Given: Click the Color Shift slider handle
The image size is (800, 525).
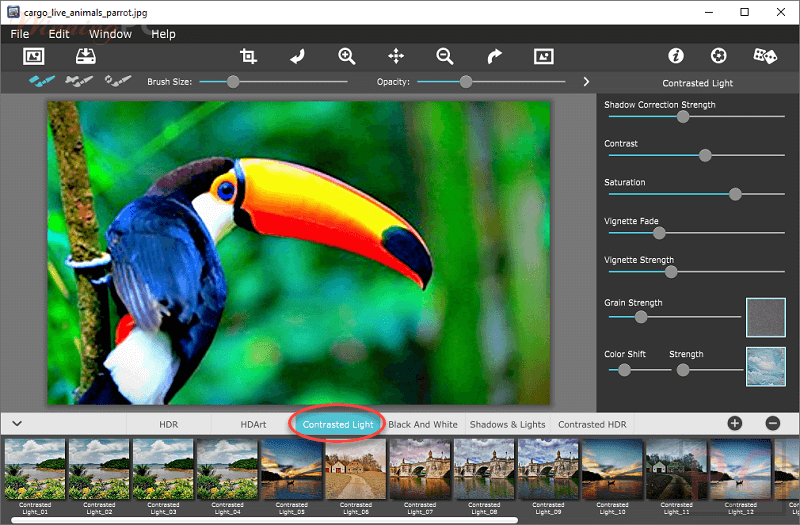Looking at the screenshot, I should [x=624, y=370].
